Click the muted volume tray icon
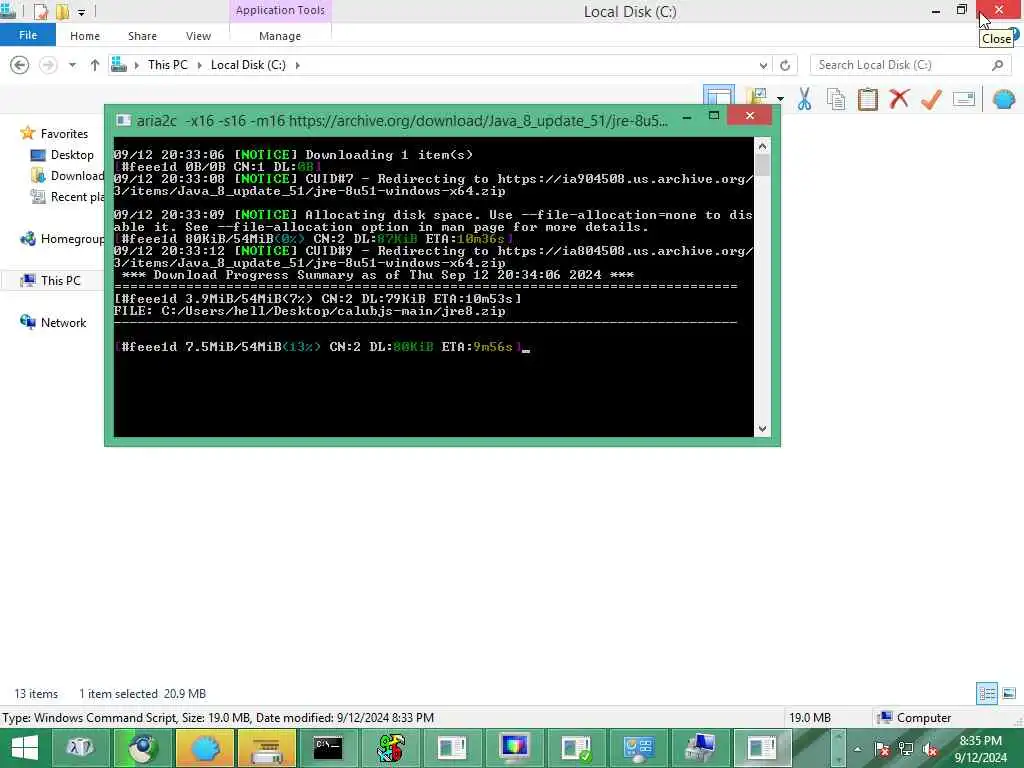The height and width of the screenshot is (768, 1024). click(x=929, y=749)
